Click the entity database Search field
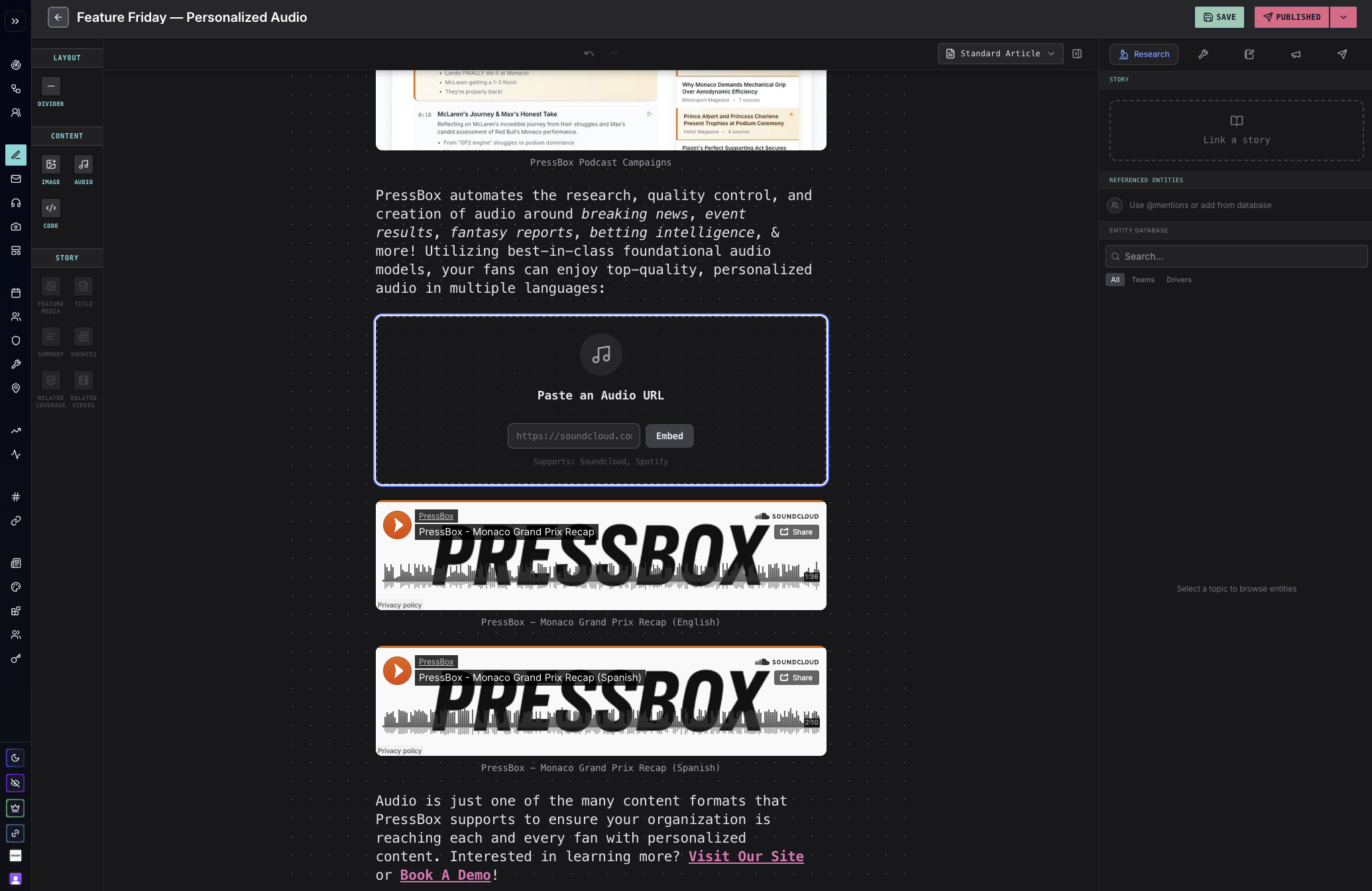 [1236, 256]
